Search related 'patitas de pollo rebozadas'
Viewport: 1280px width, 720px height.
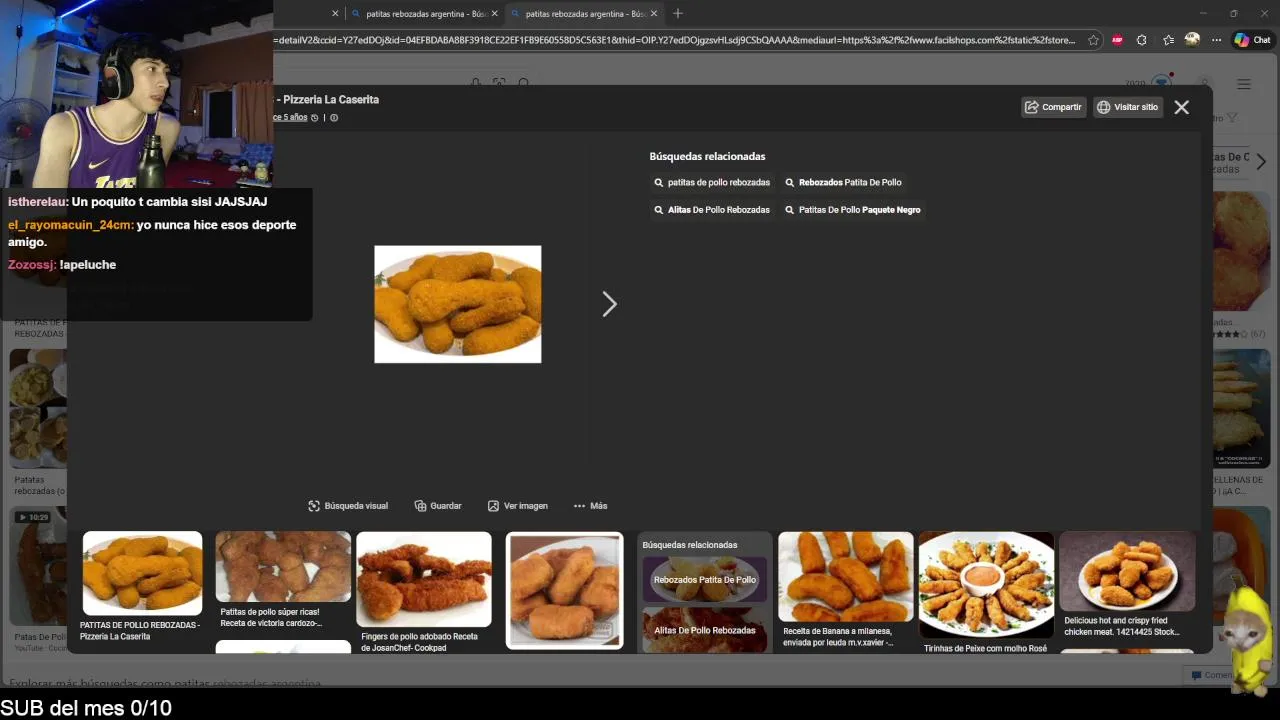pyautogui.click(x=712, y=183)
